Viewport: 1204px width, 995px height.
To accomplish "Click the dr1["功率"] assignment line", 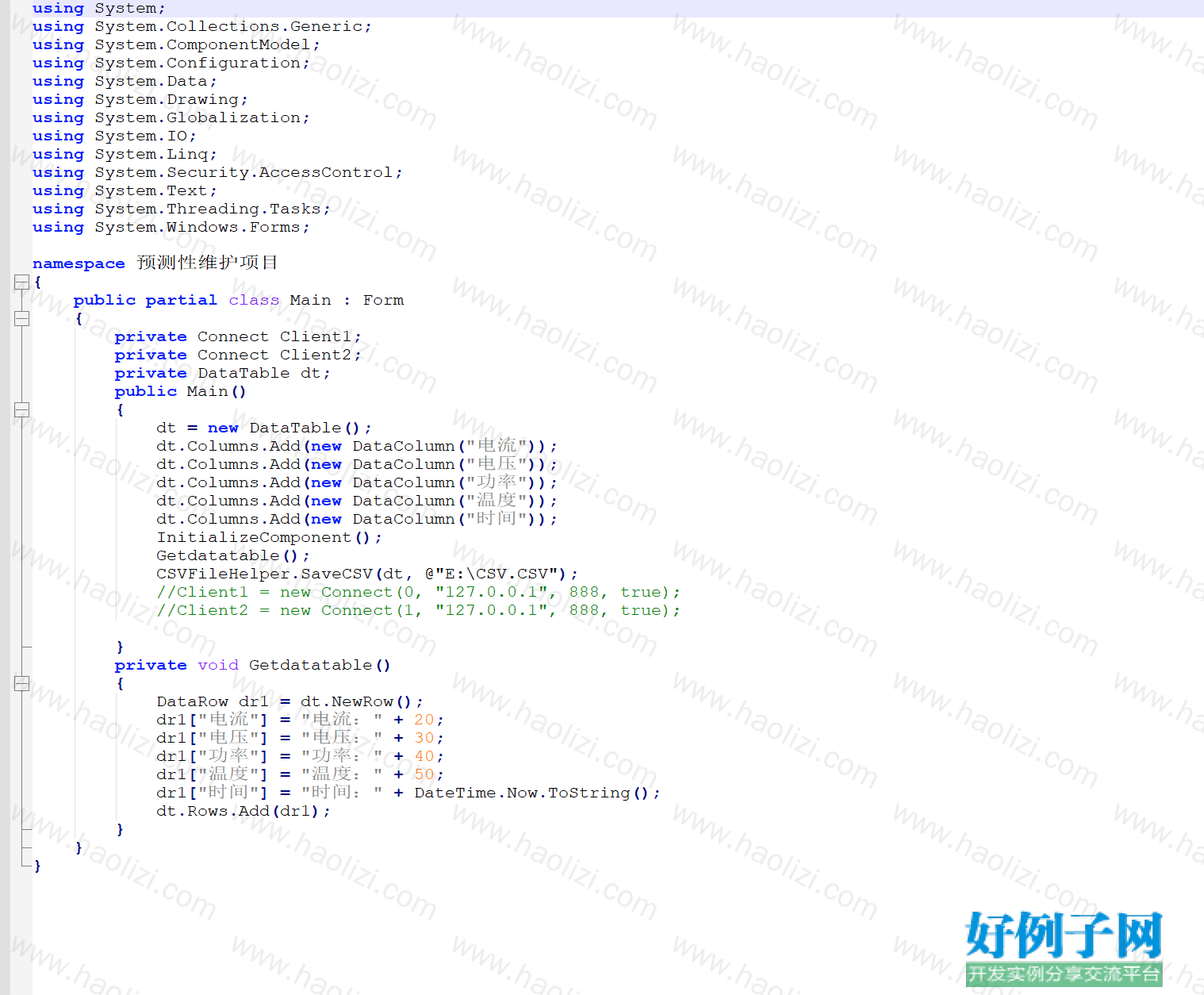I will pyautogui.click(x=300, y=756).
